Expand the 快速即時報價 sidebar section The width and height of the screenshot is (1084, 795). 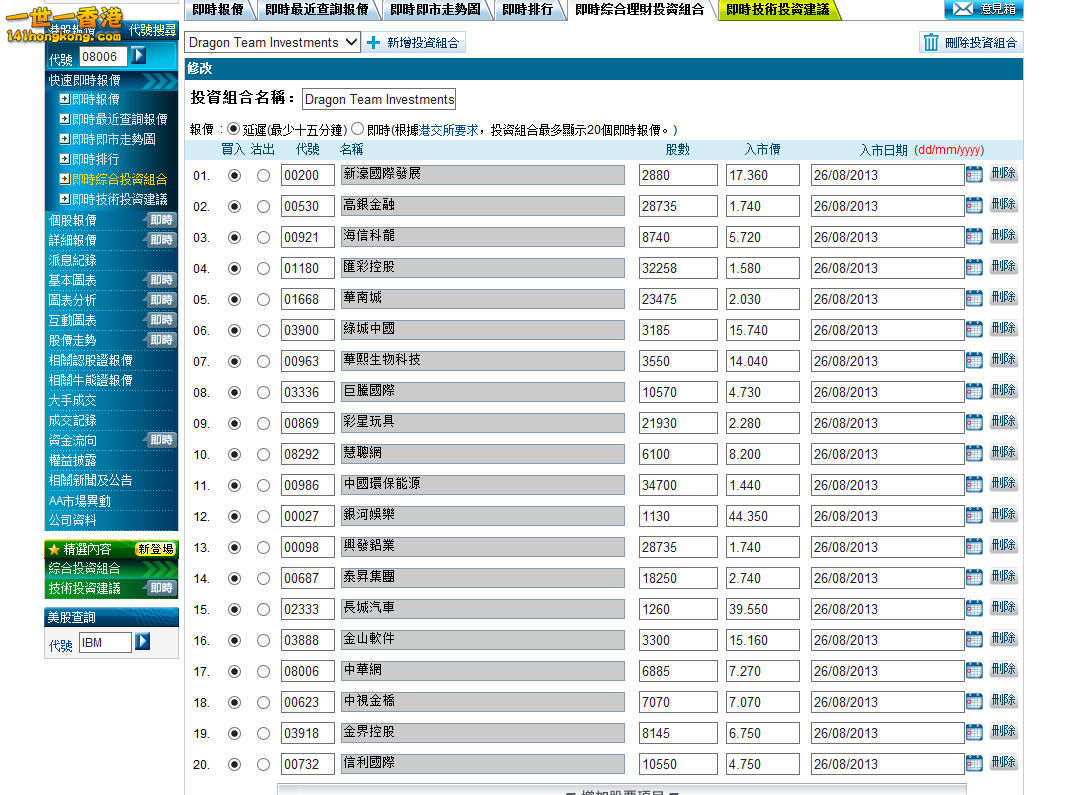pyautogui.click(x=111, y=80)
